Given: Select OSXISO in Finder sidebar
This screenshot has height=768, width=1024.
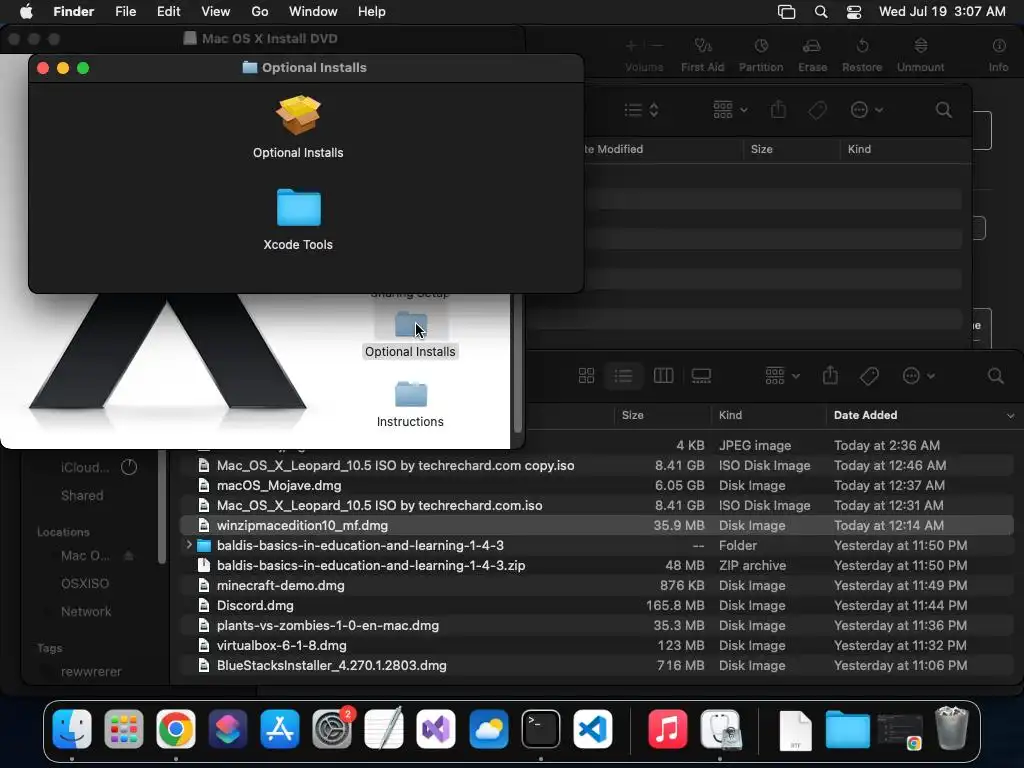Looking at the screenshot, I should pyautogui.click(x=85, y=583).
